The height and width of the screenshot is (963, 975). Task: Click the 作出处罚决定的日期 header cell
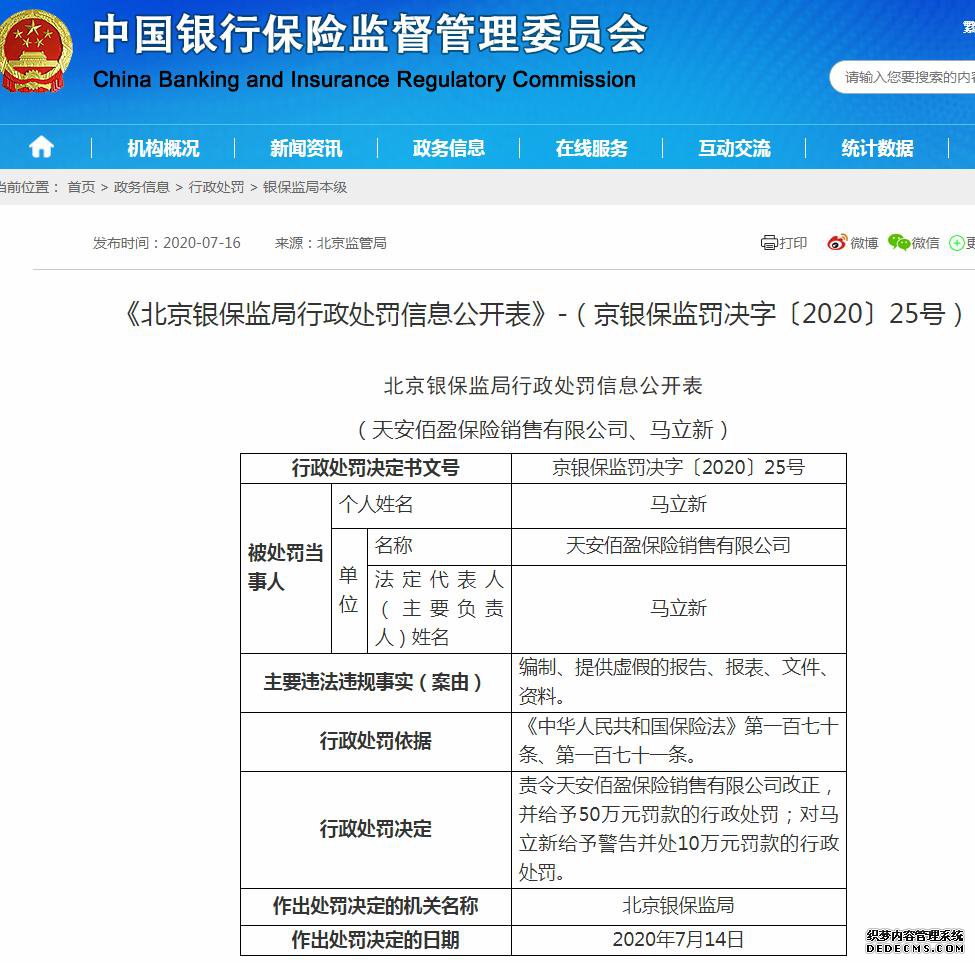376,941
